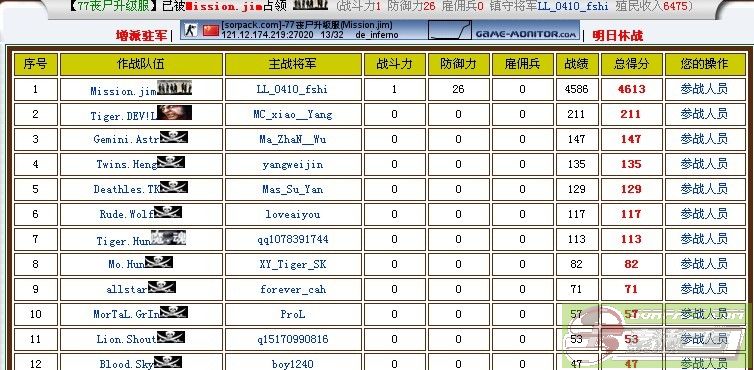754x370 pixels.
Task: Open 参战人员 for Rude.Wolf row
Action: pyautogui.click(x=704, y=214)
